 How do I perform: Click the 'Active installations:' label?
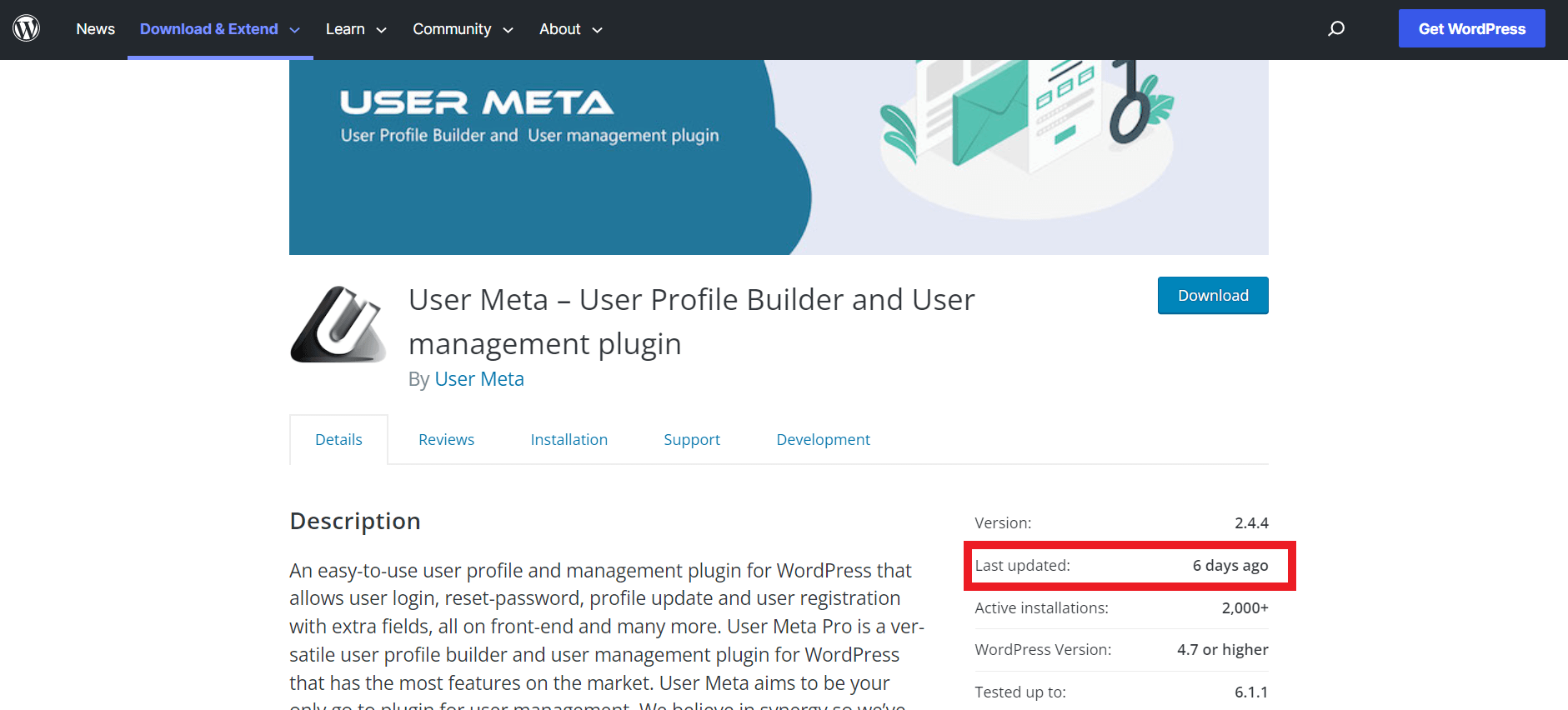1042,607
